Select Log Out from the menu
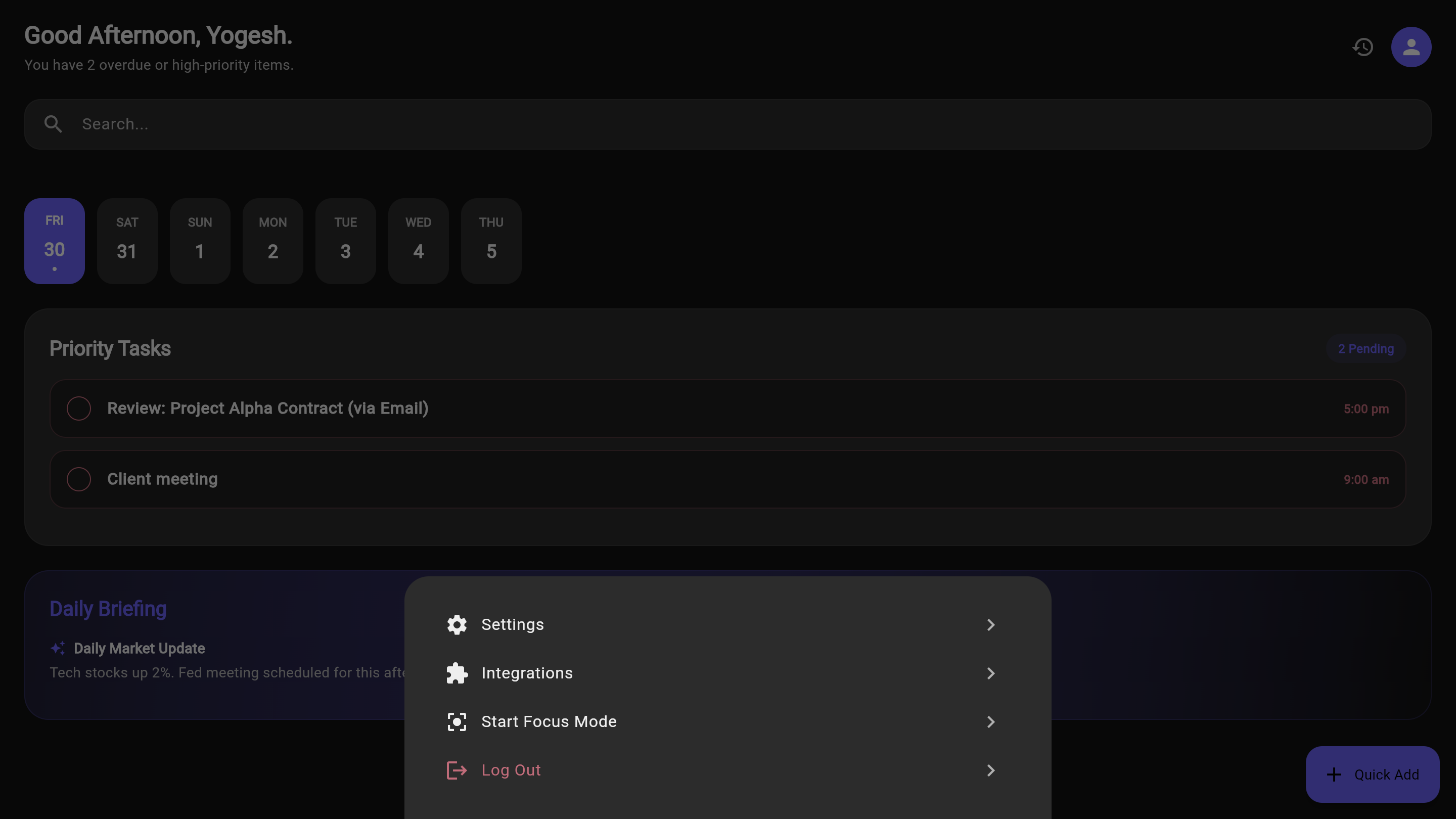1456x819 pixels. [511, 770]
